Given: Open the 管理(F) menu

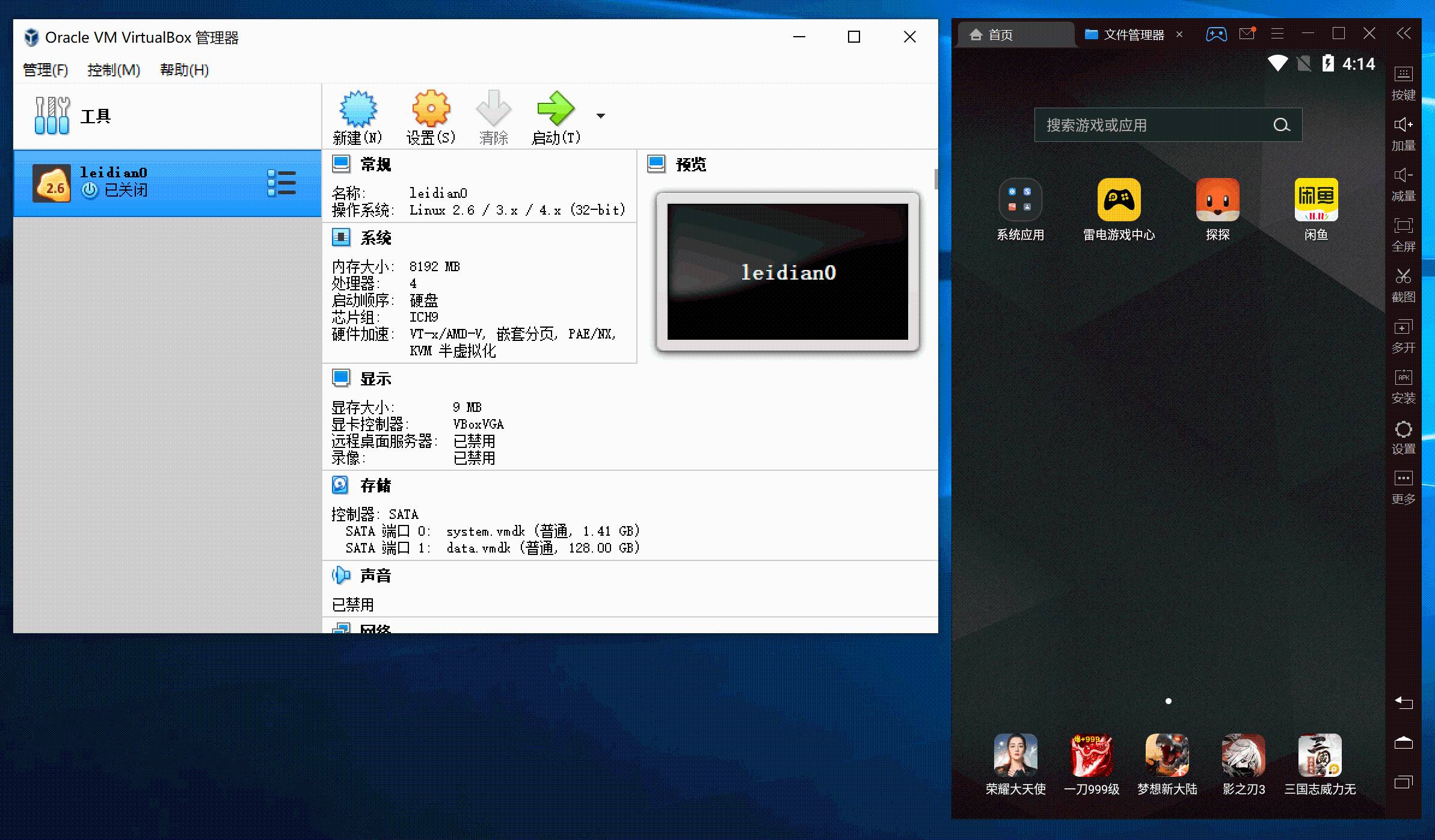Looking at the screenshot, I should coord(45,70).
